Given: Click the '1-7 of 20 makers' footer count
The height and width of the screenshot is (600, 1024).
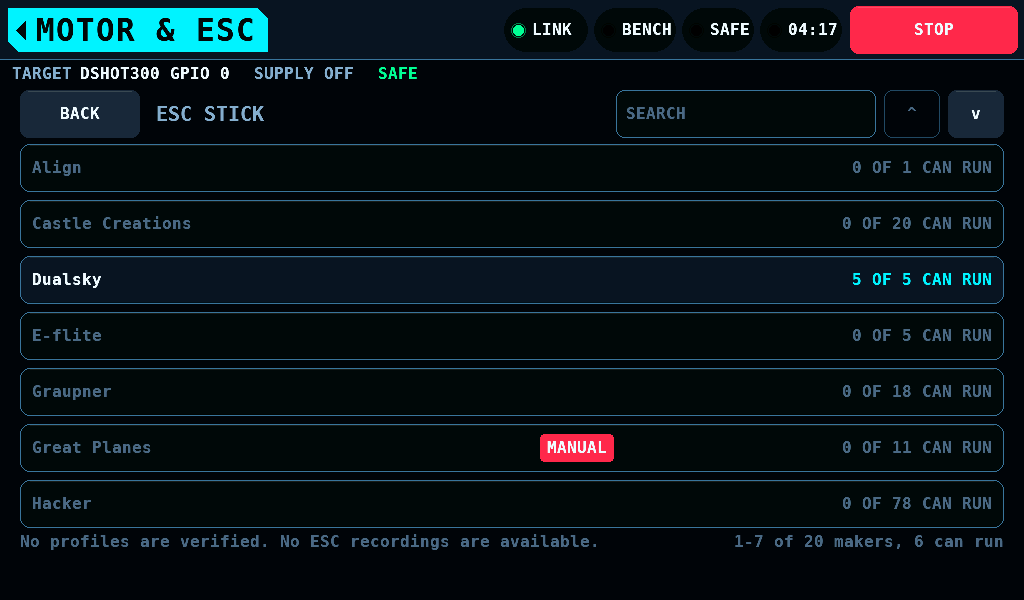Looking at the screenshot, I should [869, 541].
